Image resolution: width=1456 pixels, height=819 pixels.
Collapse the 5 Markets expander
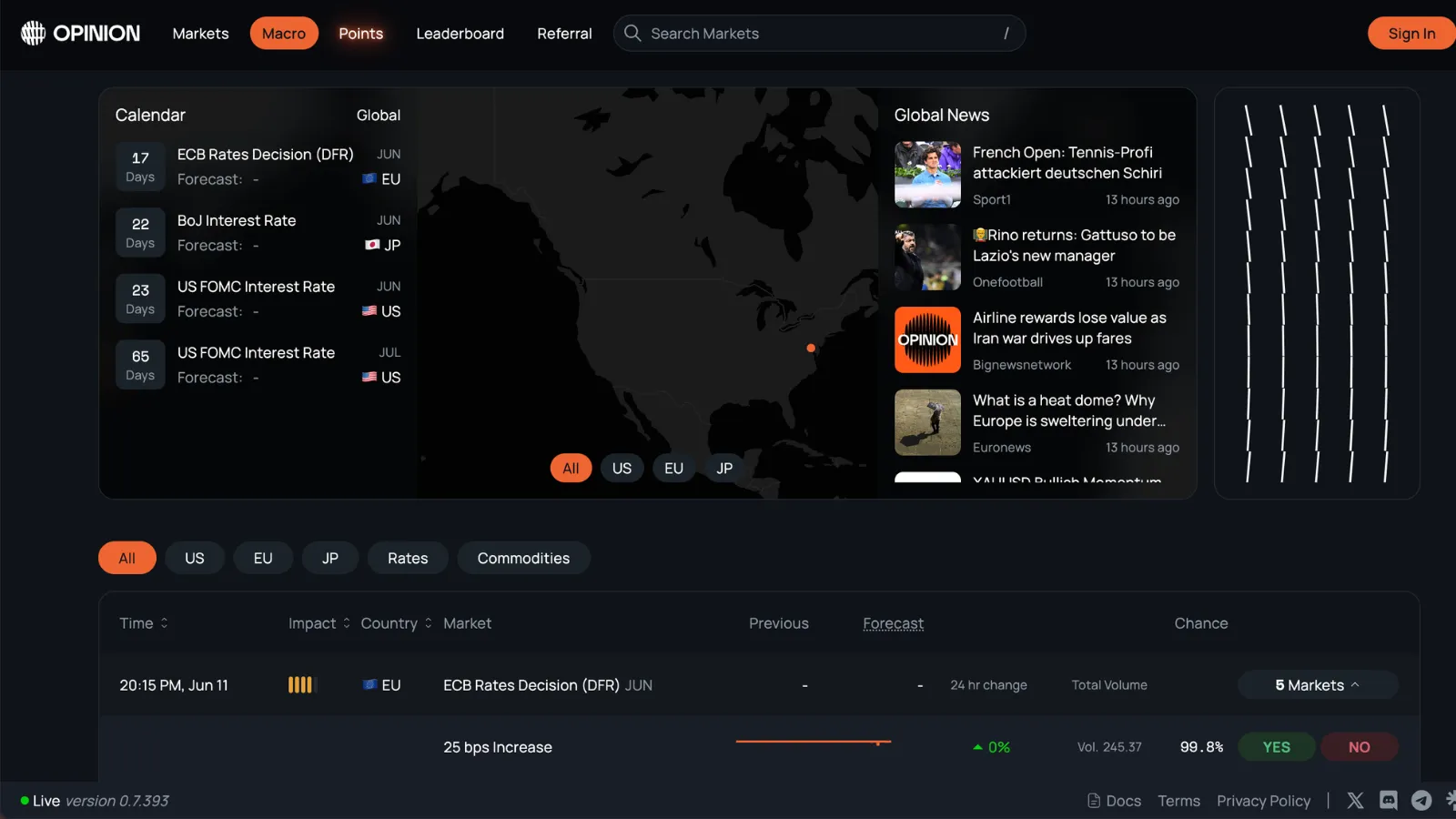(x=1318, y=685)
